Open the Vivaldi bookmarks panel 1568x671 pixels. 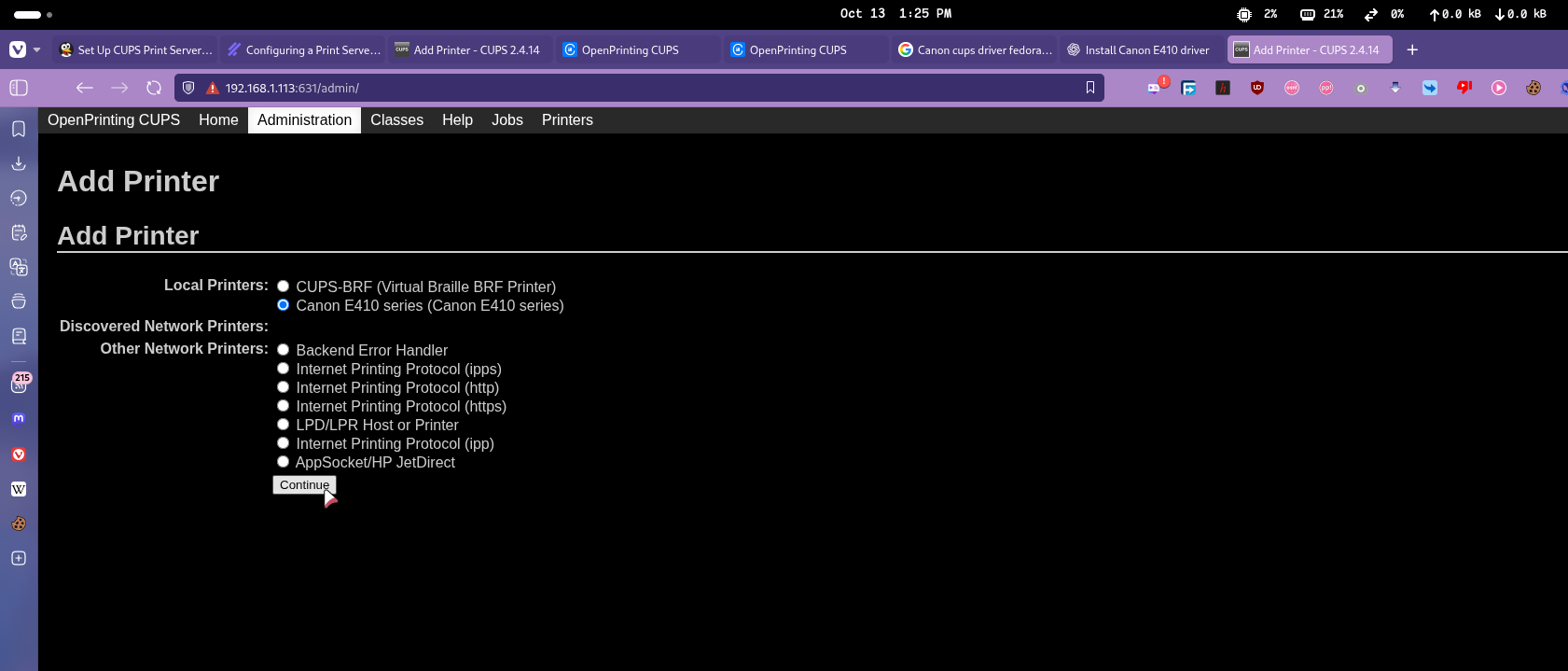pyautogui.click(x=18, y=129)
